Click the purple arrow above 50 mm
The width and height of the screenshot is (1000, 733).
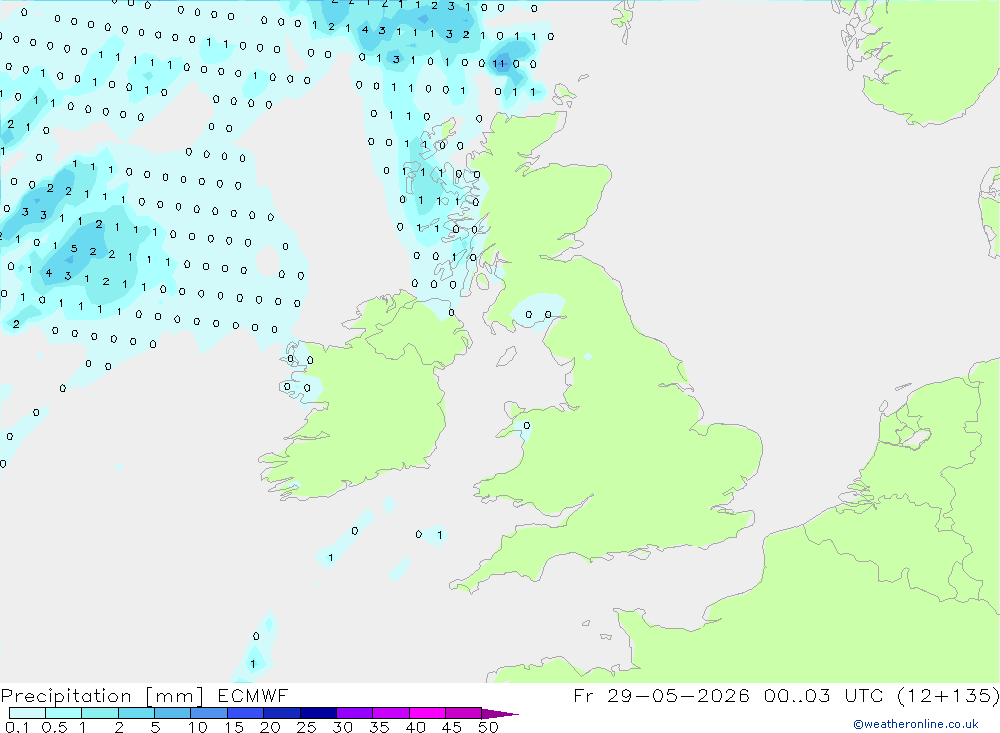tap(499, 714)
